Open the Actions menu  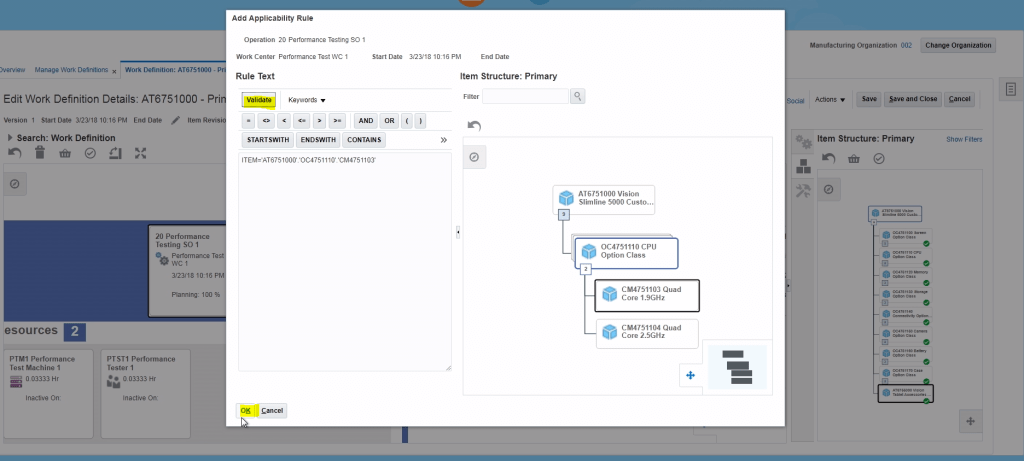pyautogui.click(x=829, y=100)
